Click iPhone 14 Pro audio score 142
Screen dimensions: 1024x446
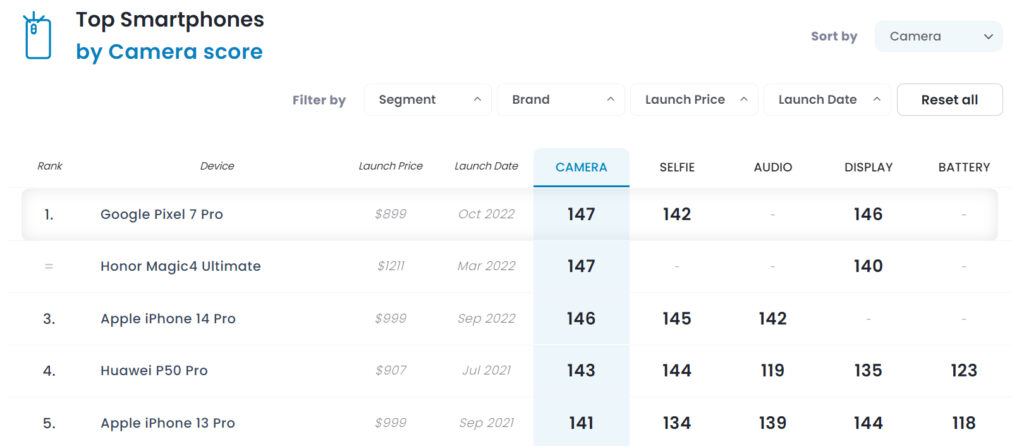point(773,319)
